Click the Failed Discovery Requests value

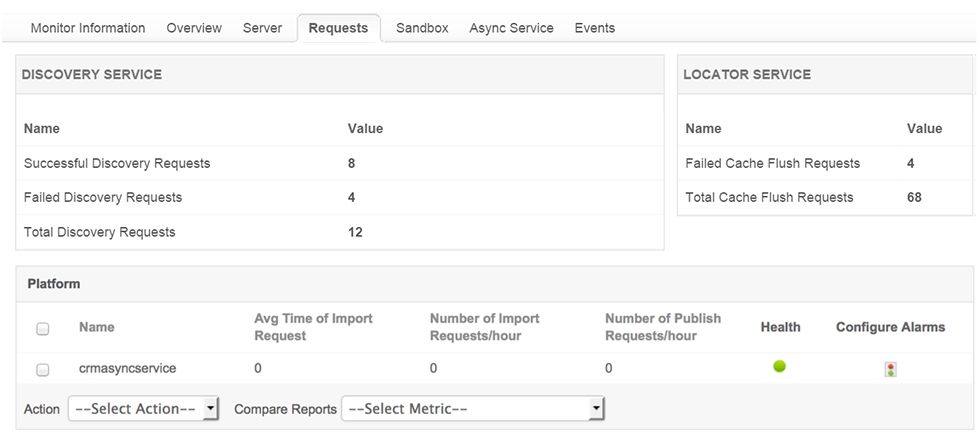tap(352, 197)
